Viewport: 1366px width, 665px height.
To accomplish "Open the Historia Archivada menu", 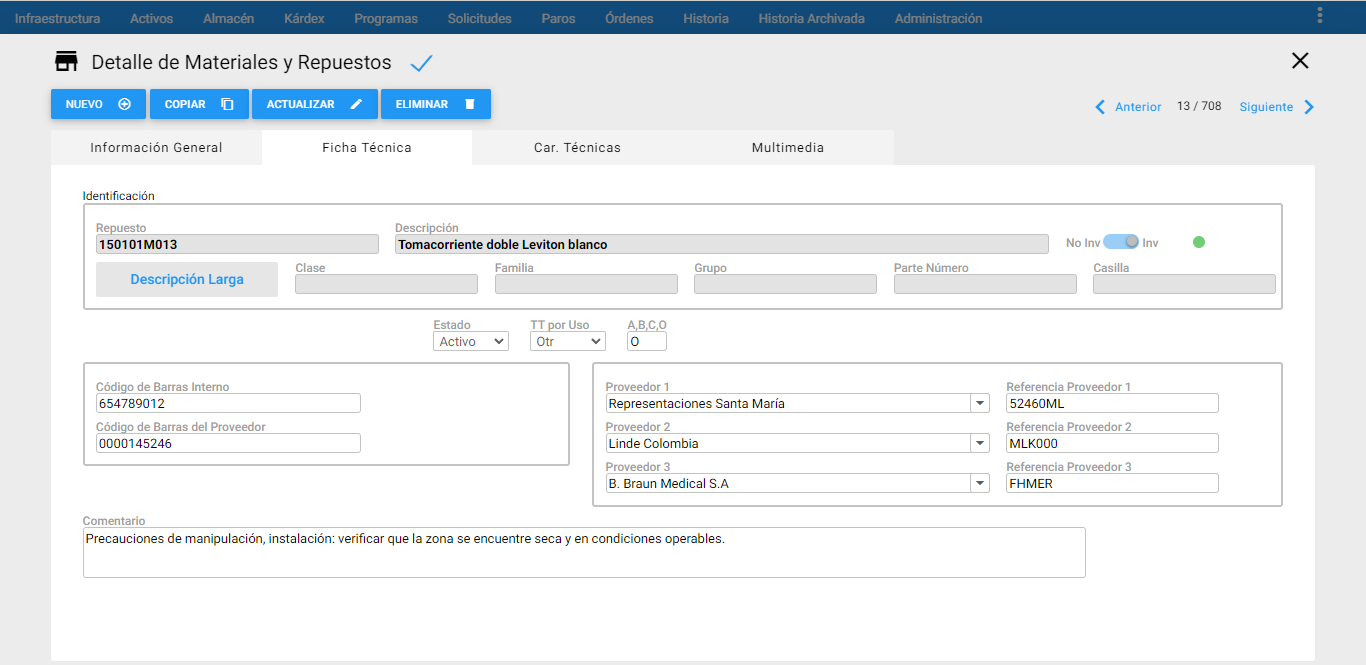I will click(811, 18).
